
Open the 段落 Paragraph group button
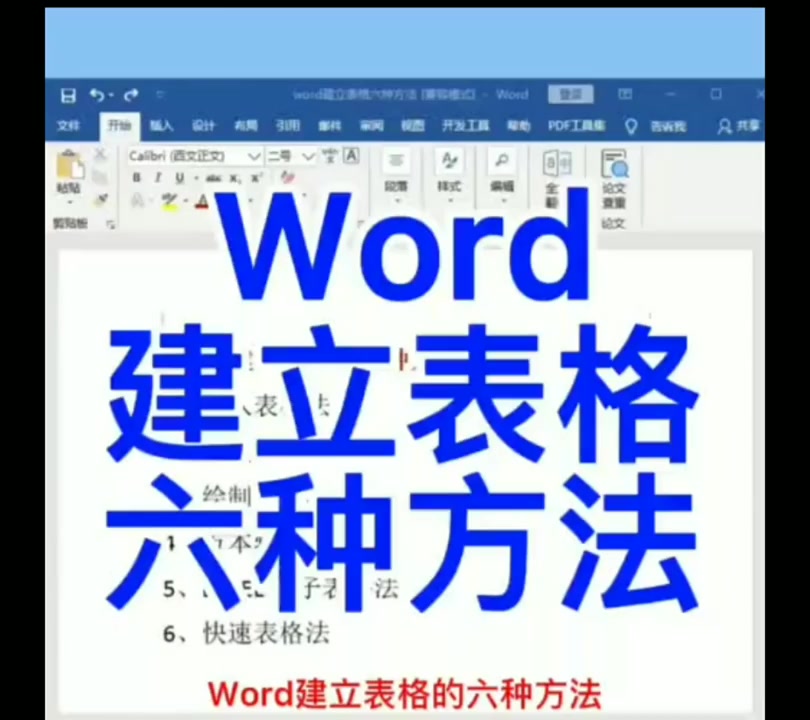pyautogui.click(x=396, y=175)
